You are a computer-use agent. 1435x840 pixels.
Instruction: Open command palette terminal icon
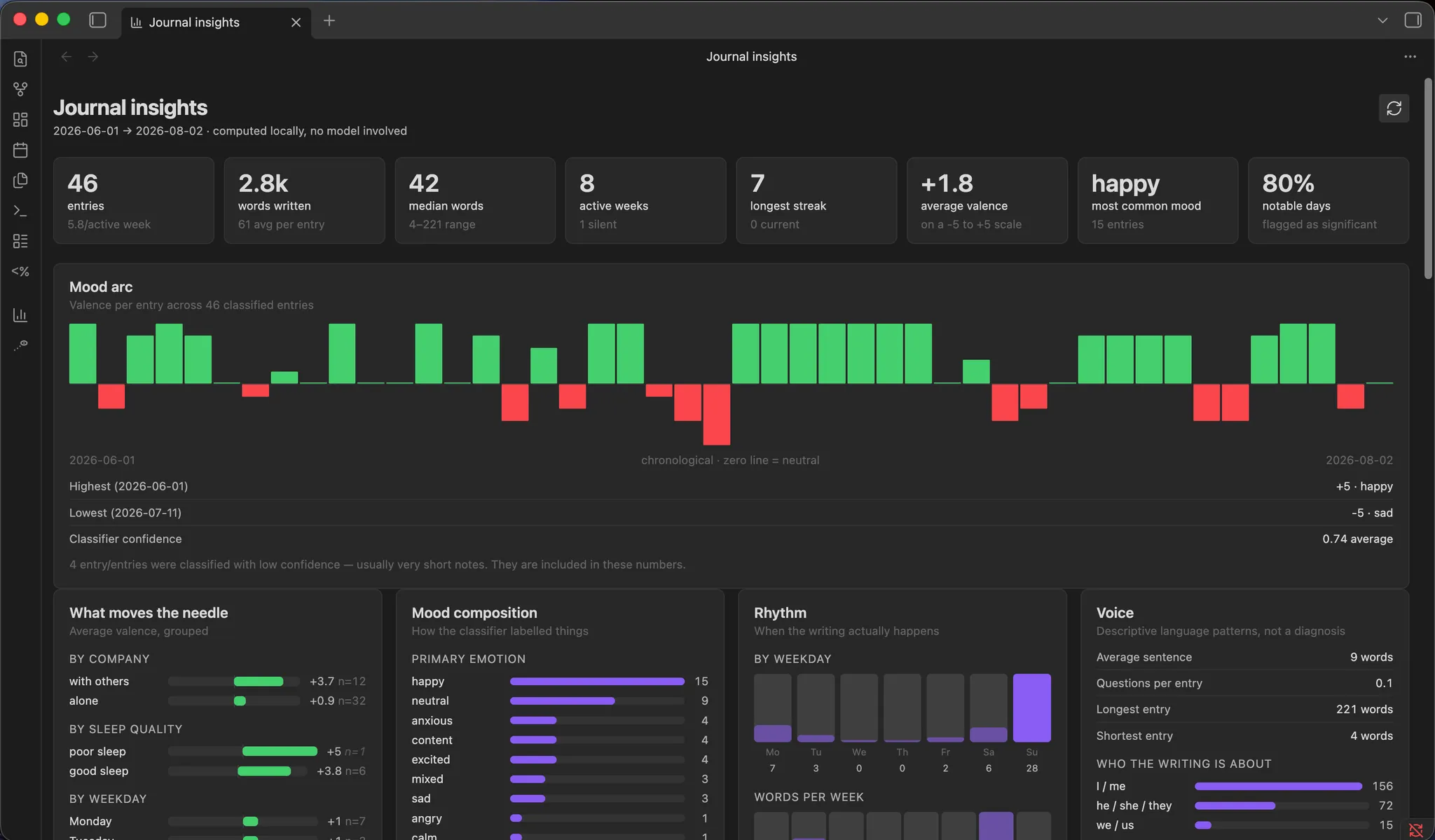20,210
